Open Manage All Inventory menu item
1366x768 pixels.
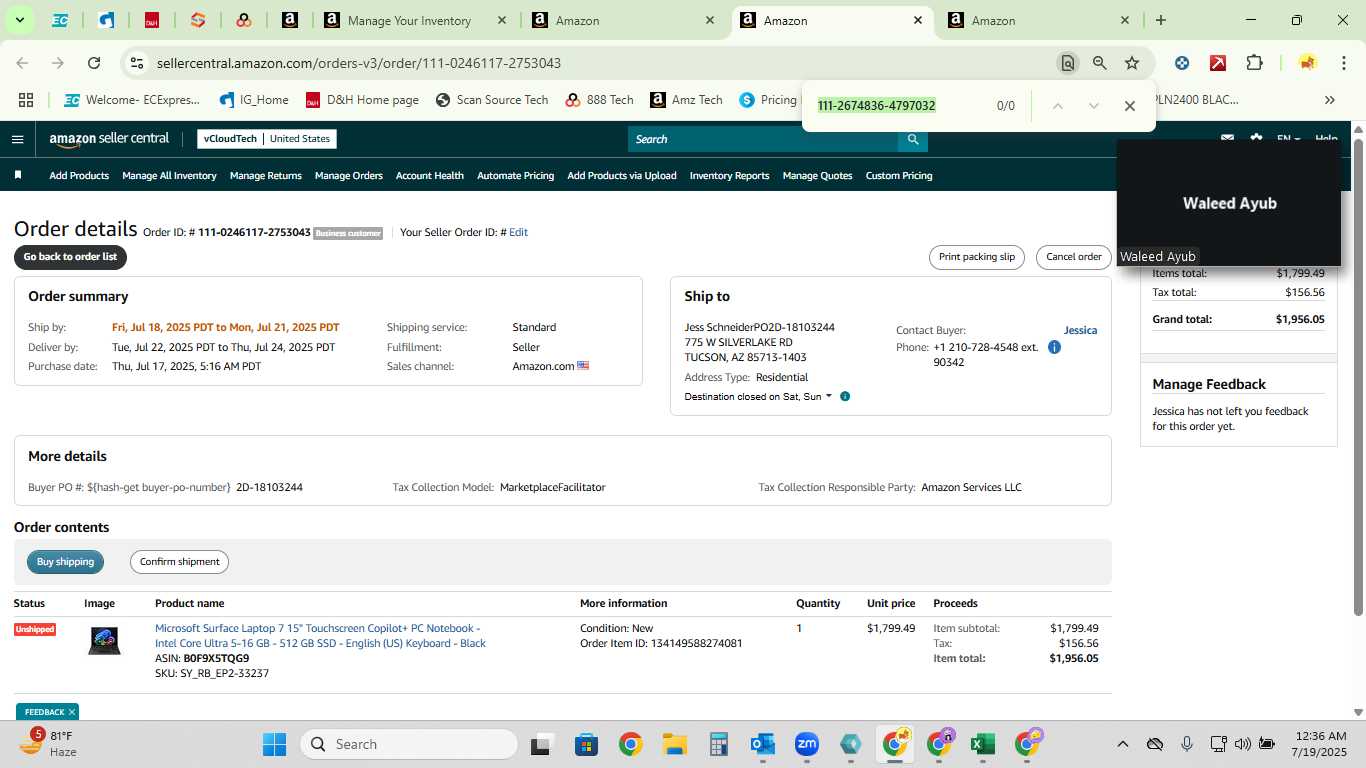(169, 175)
